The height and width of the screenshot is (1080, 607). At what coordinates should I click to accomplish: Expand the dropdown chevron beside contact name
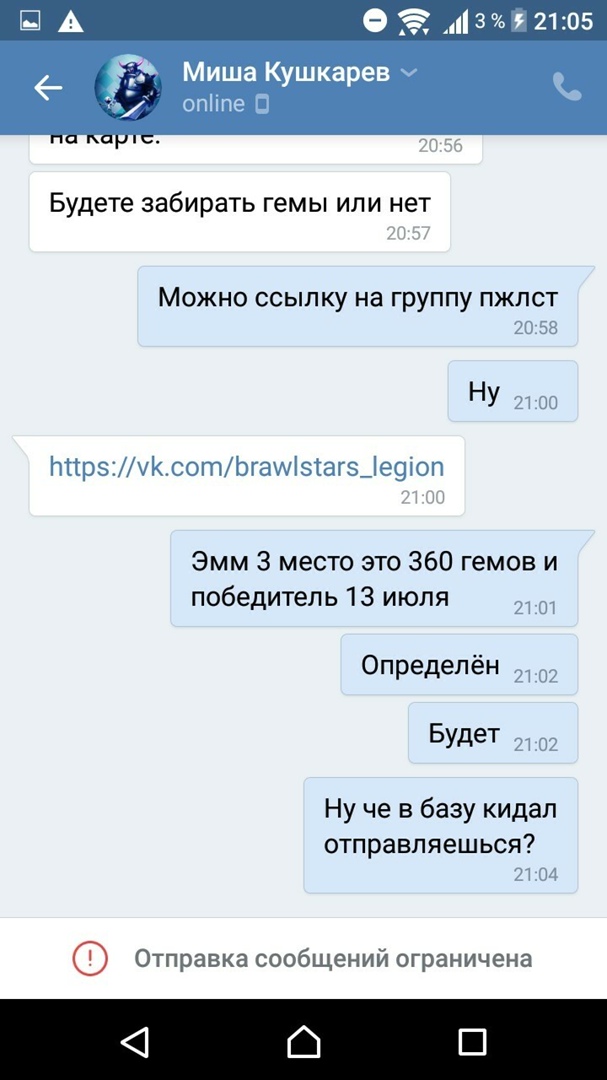[x=409, y=72]
